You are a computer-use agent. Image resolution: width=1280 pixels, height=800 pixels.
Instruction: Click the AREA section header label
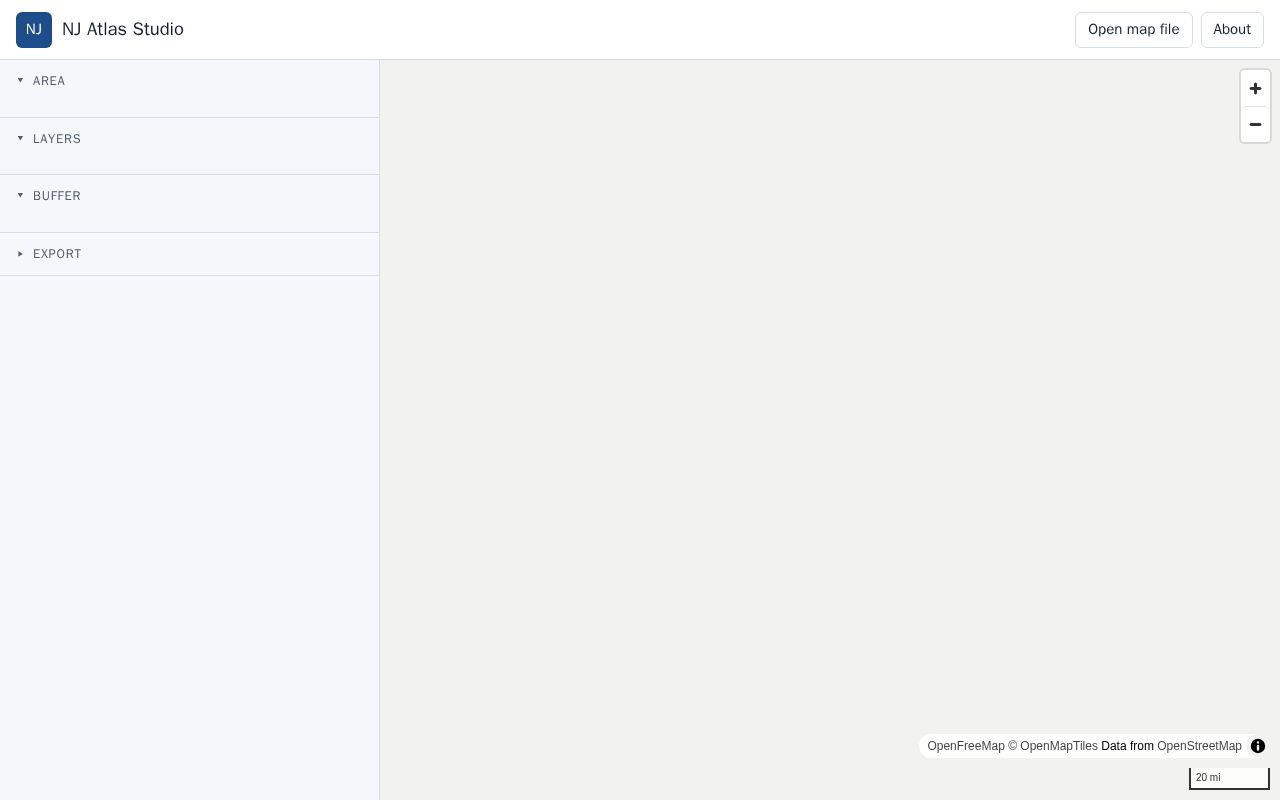pyautogui.click(x=49, y=81)
